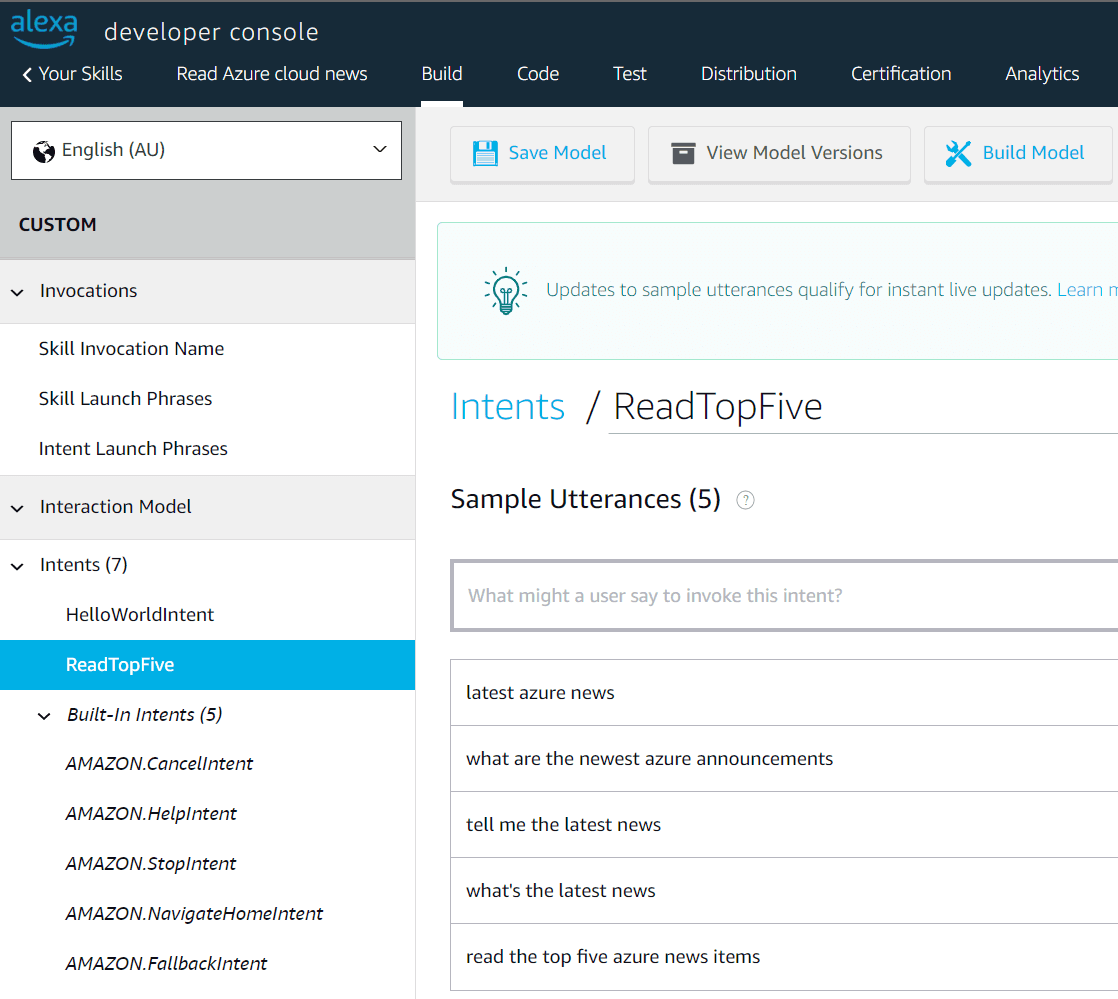
Task: Click the wrench Build Model icon
Action: [958, 153]
